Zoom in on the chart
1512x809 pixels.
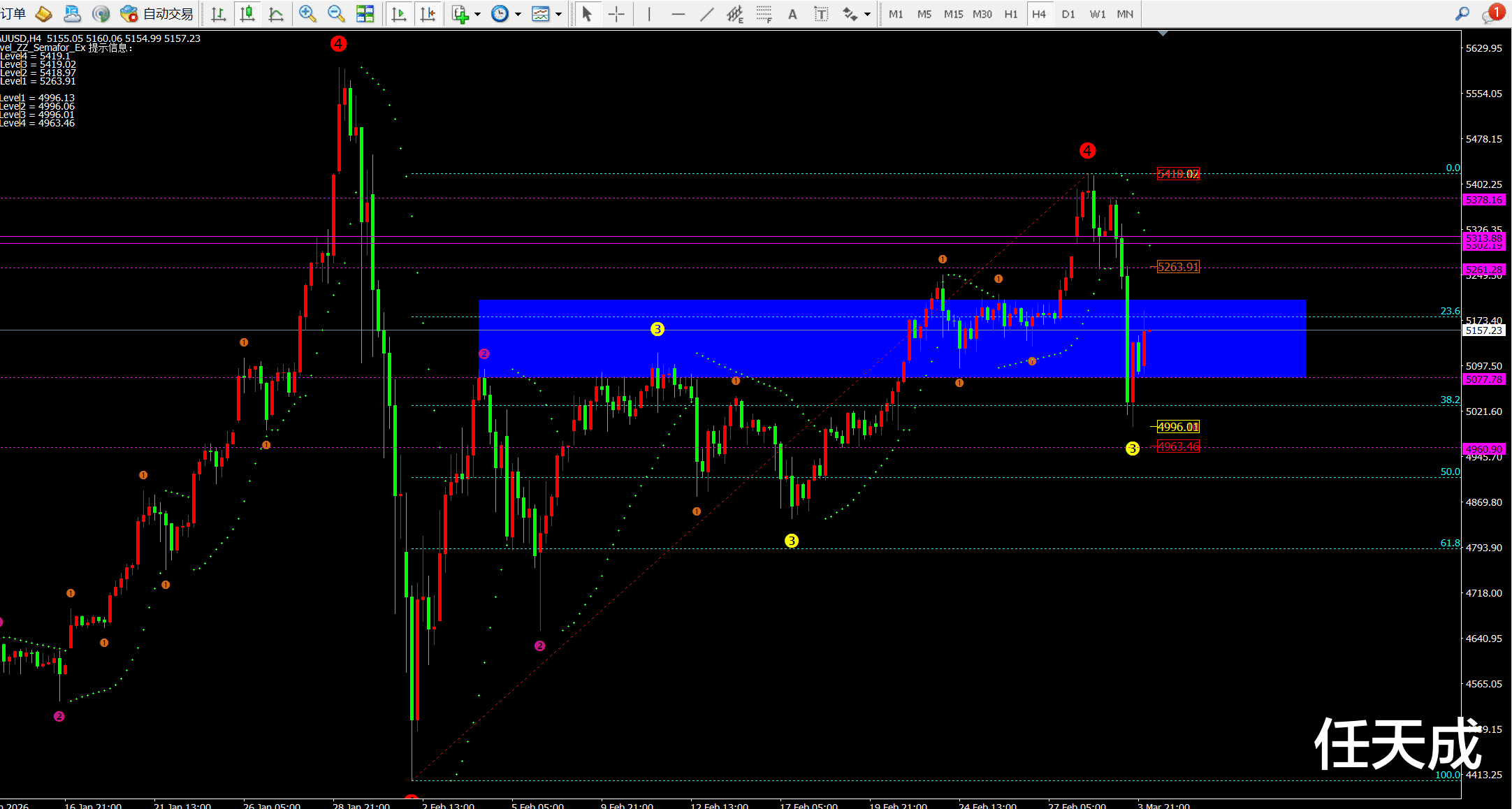click(x=307, y=14)
